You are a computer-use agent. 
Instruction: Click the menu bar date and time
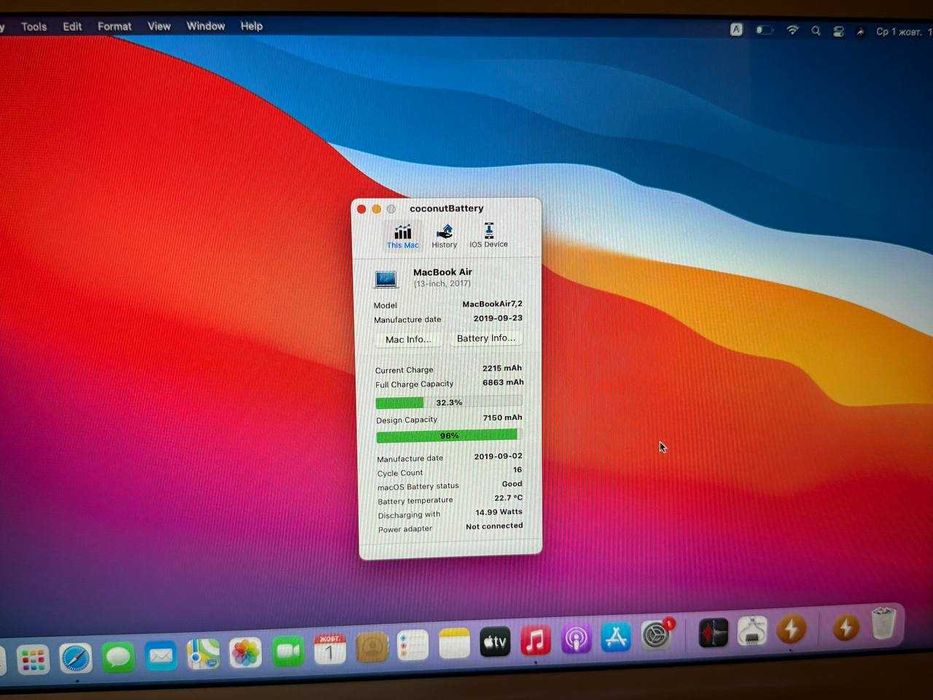coord(903,32)
